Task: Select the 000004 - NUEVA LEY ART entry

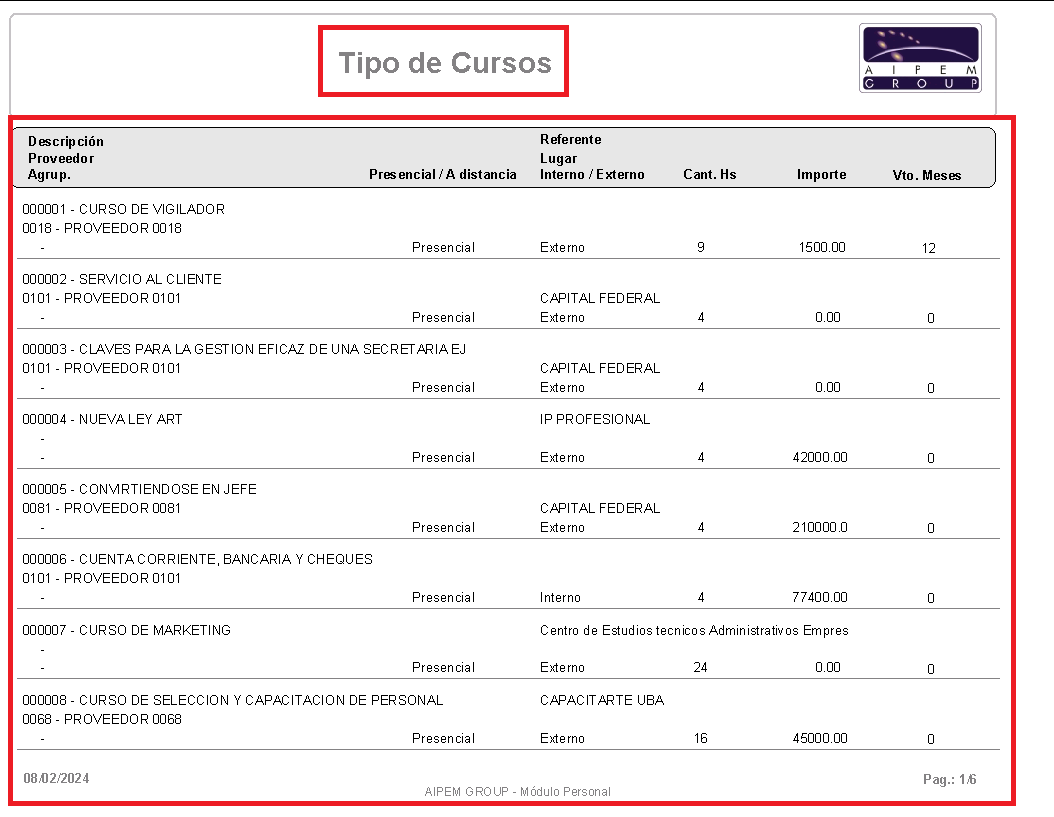Action: point(102,419)
